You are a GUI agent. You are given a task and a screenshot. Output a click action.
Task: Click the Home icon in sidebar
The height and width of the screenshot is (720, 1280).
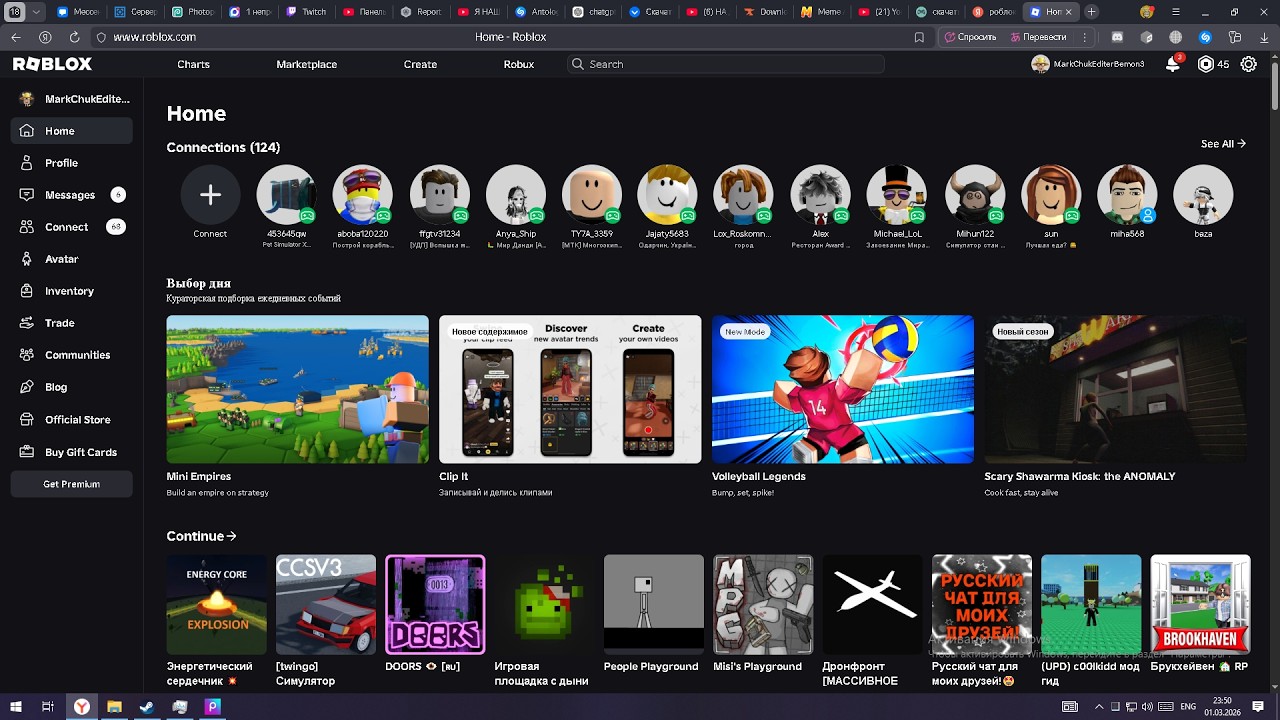tap(27, 131)
